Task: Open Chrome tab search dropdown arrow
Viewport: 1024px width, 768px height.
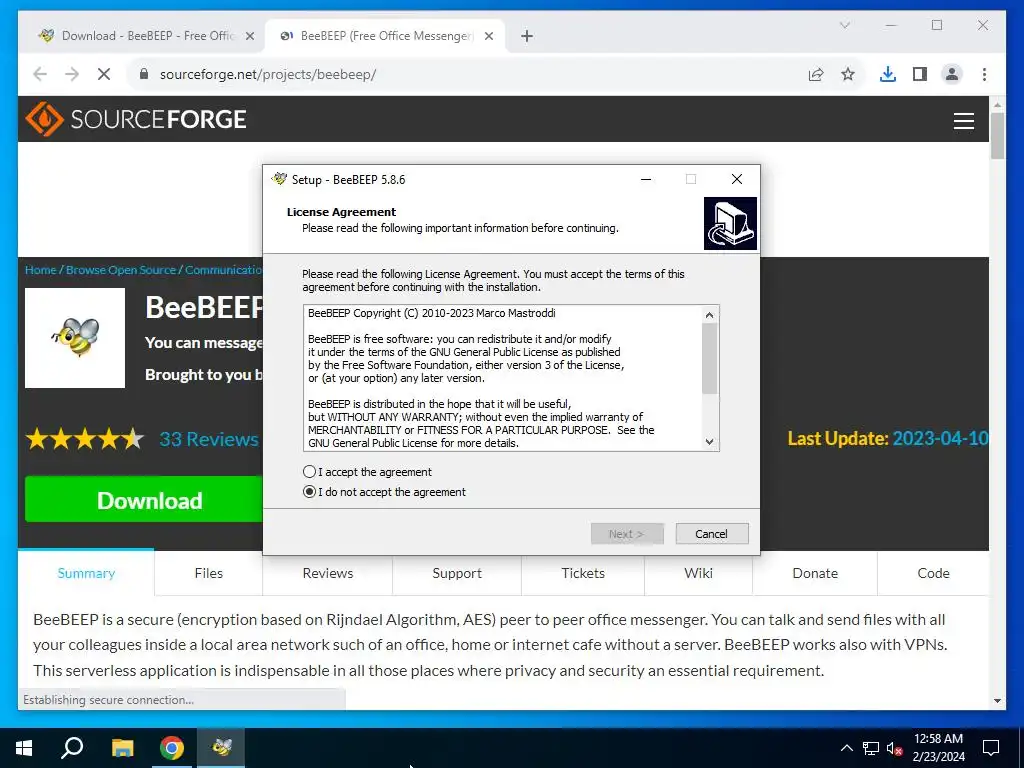Action: pyautogui.click(x=844, y=25)
